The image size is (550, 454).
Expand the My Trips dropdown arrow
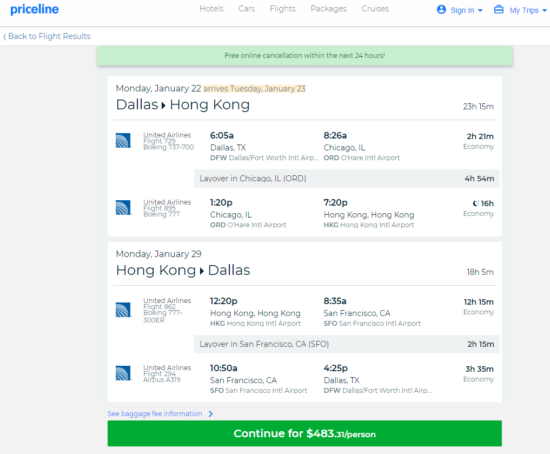pos(544,11)
